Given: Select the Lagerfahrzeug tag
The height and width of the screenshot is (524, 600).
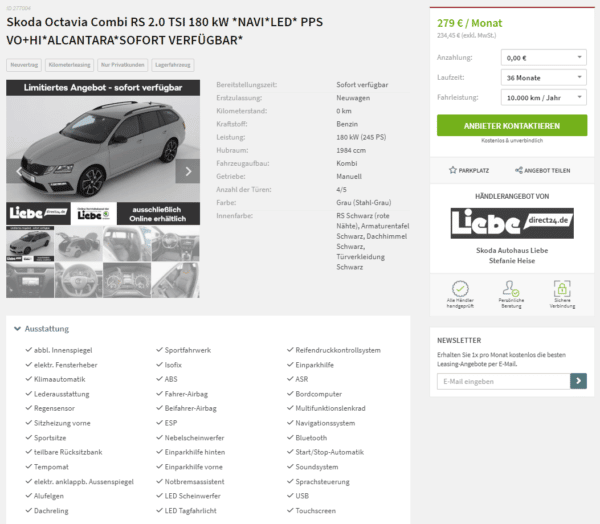Looking at the screenshot, I should 173,65.
